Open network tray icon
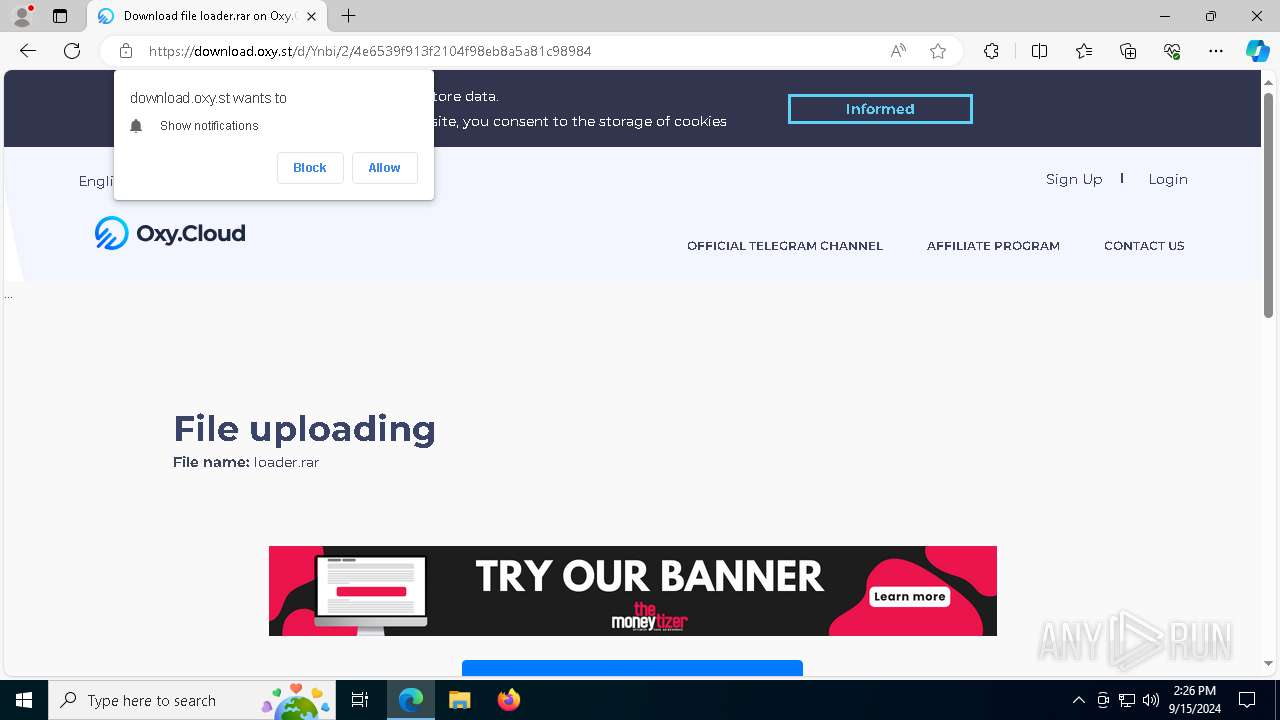Screen dimensions: 1280x720 point(1127,700)
